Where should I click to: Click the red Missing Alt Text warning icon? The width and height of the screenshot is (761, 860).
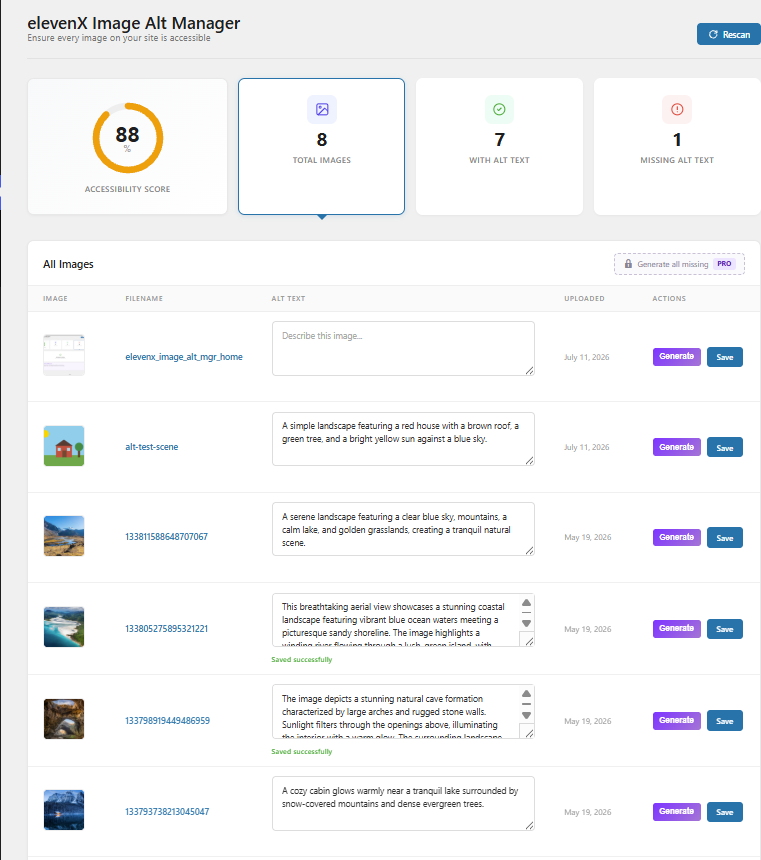[x=677, y=109]
